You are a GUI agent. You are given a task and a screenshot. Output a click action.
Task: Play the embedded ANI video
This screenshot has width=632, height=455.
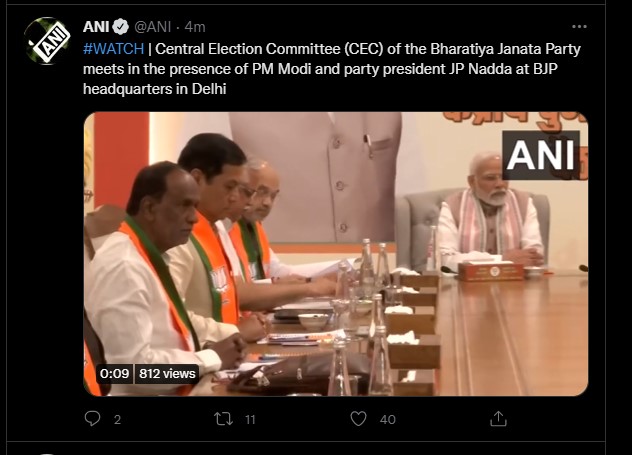tap(336, 254)
